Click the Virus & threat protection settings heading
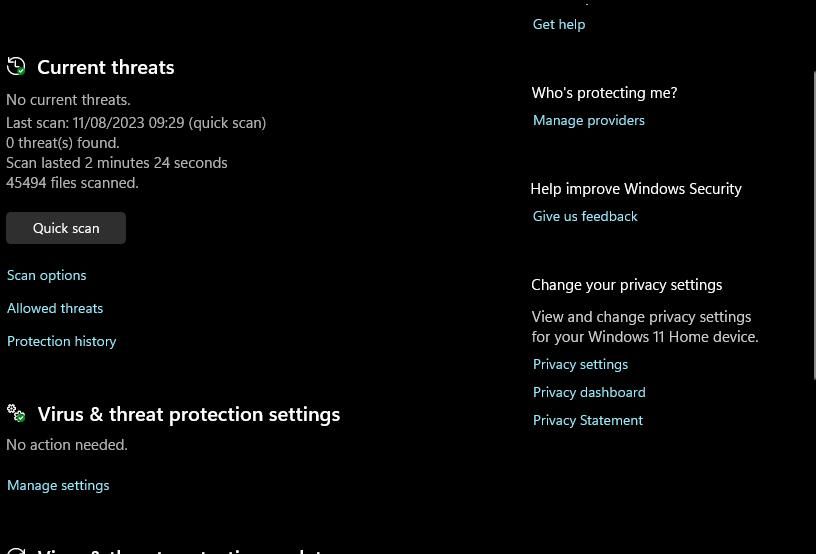816x554 pixels. coord(189,414)
